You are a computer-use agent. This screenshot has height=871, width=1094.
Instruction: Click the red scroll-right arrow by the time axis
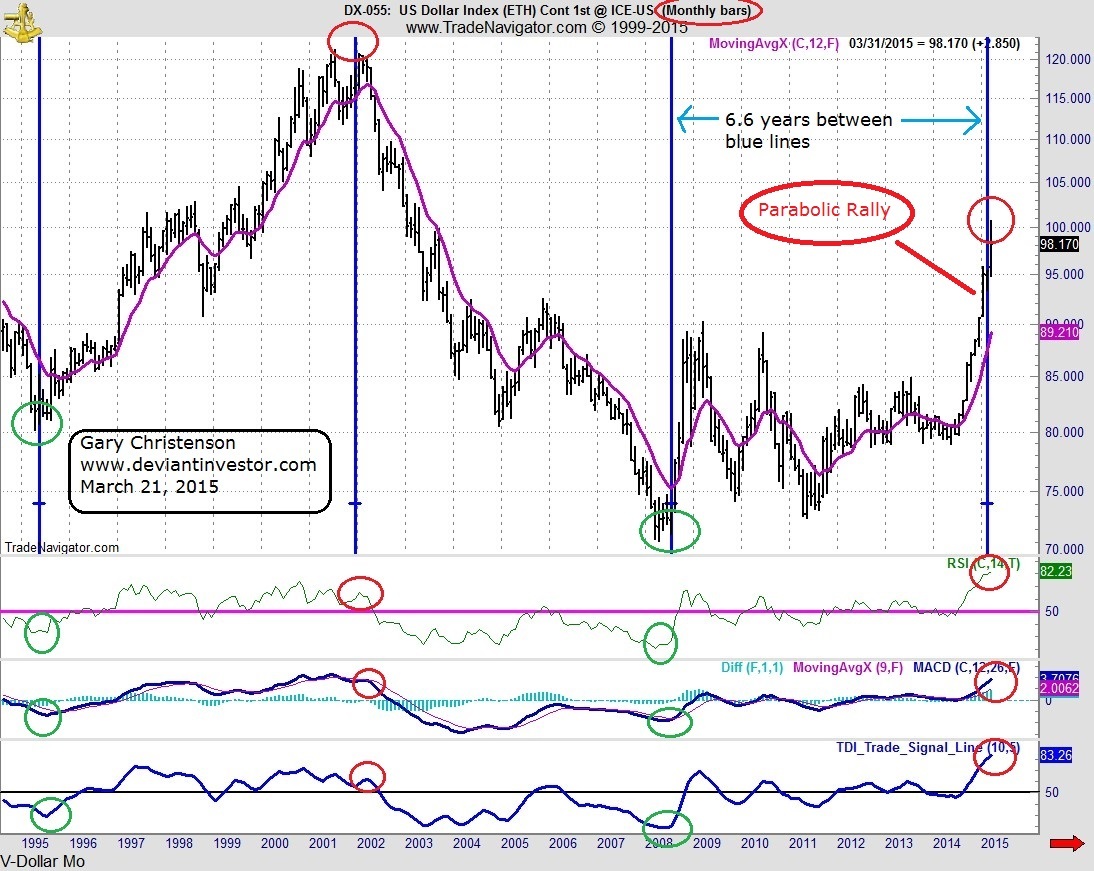pyautogui.click(x=1067, y=844)
